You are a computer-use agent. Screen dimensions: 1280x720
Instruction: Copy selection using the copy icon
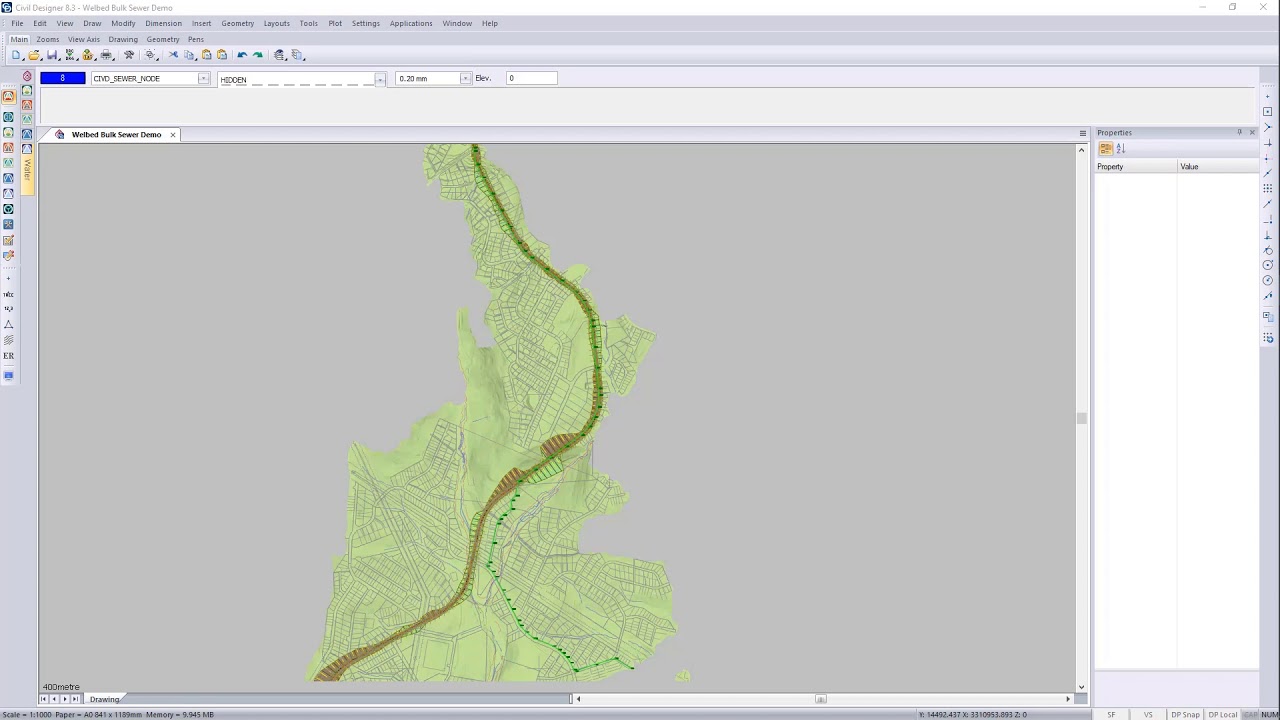click(189, 55)
